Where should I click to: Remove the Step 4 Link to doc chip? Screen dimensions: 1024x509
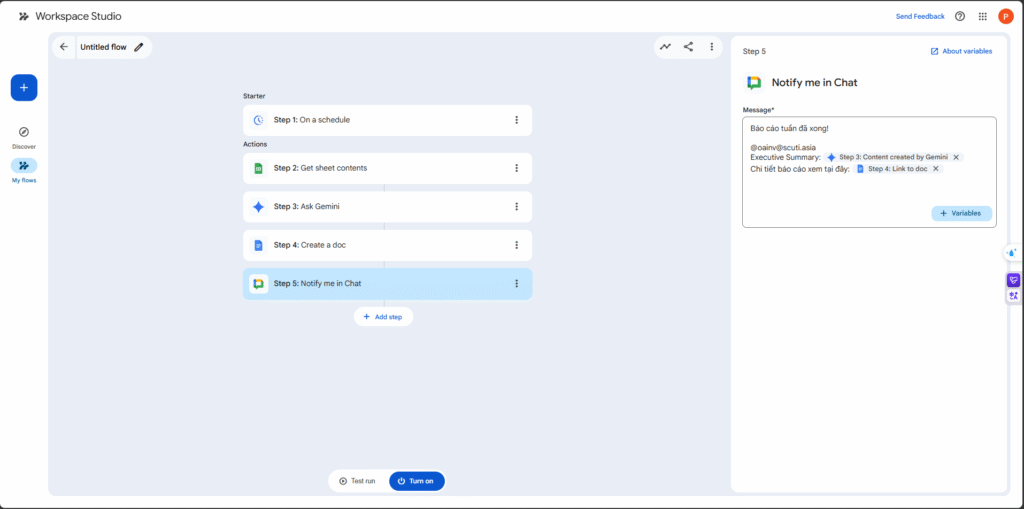[x=936, y=169]
